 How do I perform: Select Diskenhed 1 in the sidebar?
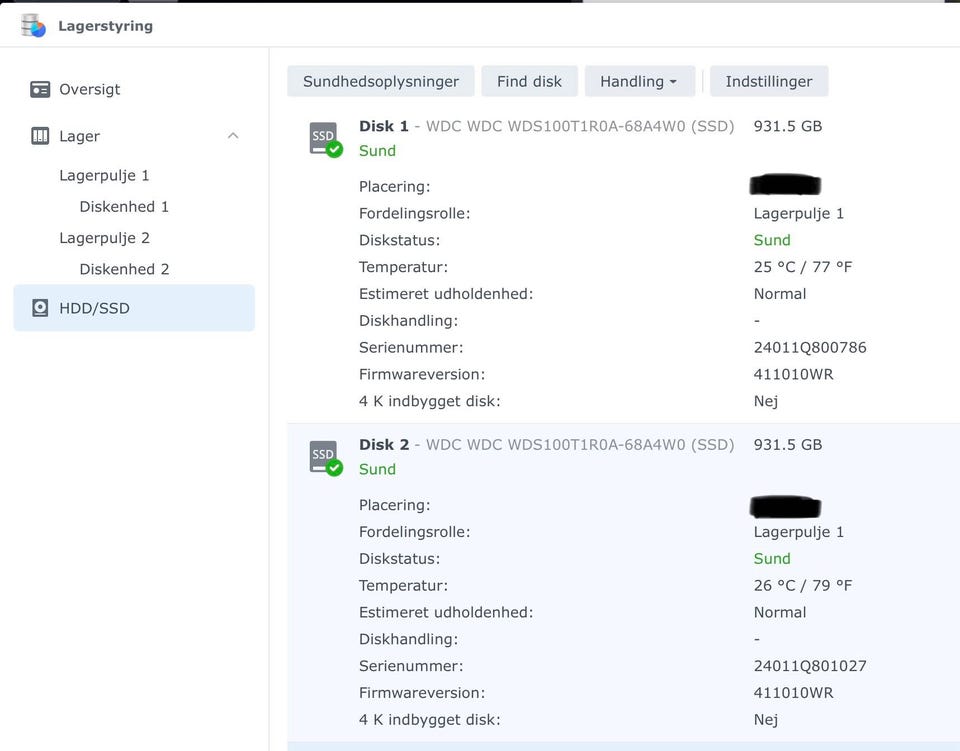coord(124,207)
